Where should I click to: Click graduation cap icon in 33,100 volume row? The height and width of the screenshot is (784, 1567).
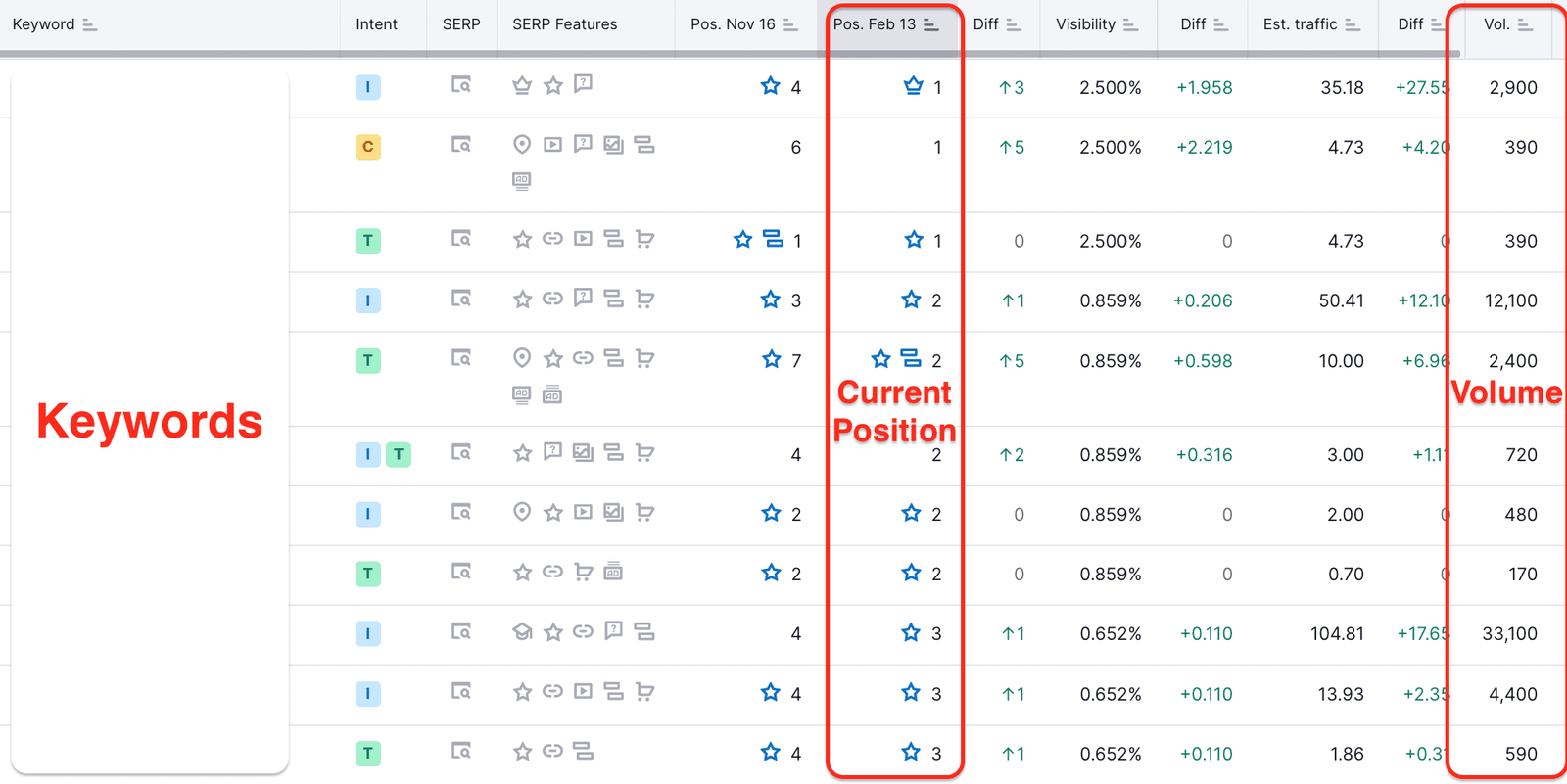(522, 632)
